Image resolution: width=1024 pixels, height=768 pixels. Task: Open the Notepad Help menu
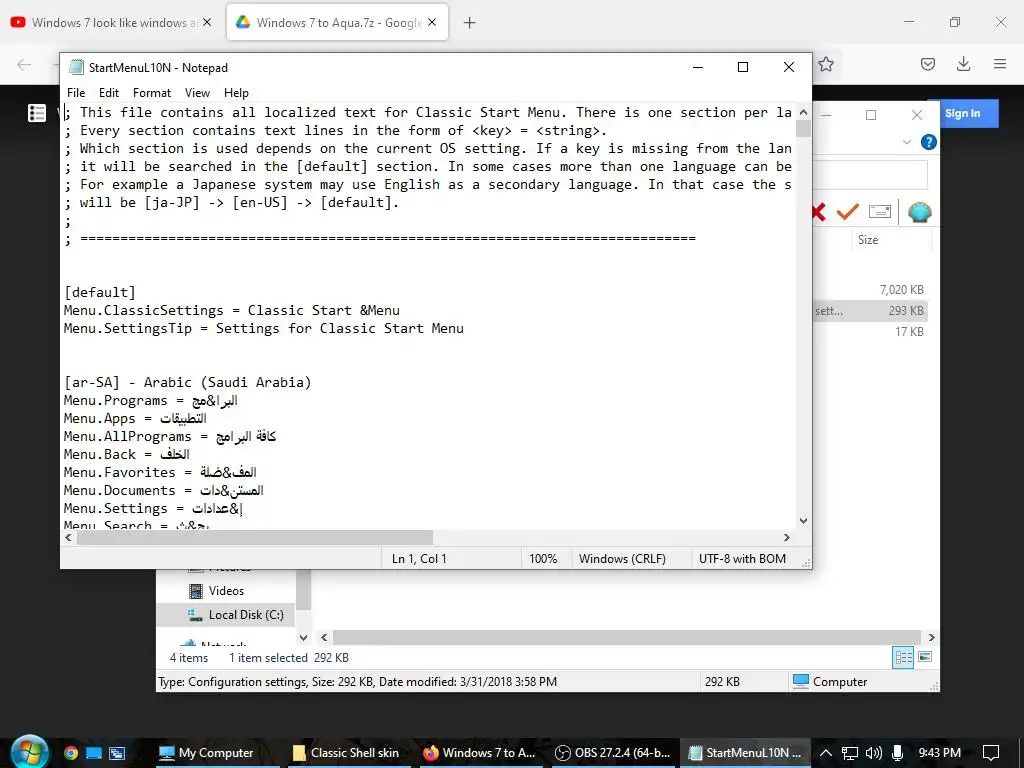pyautogui.click(x=236, y=93)
